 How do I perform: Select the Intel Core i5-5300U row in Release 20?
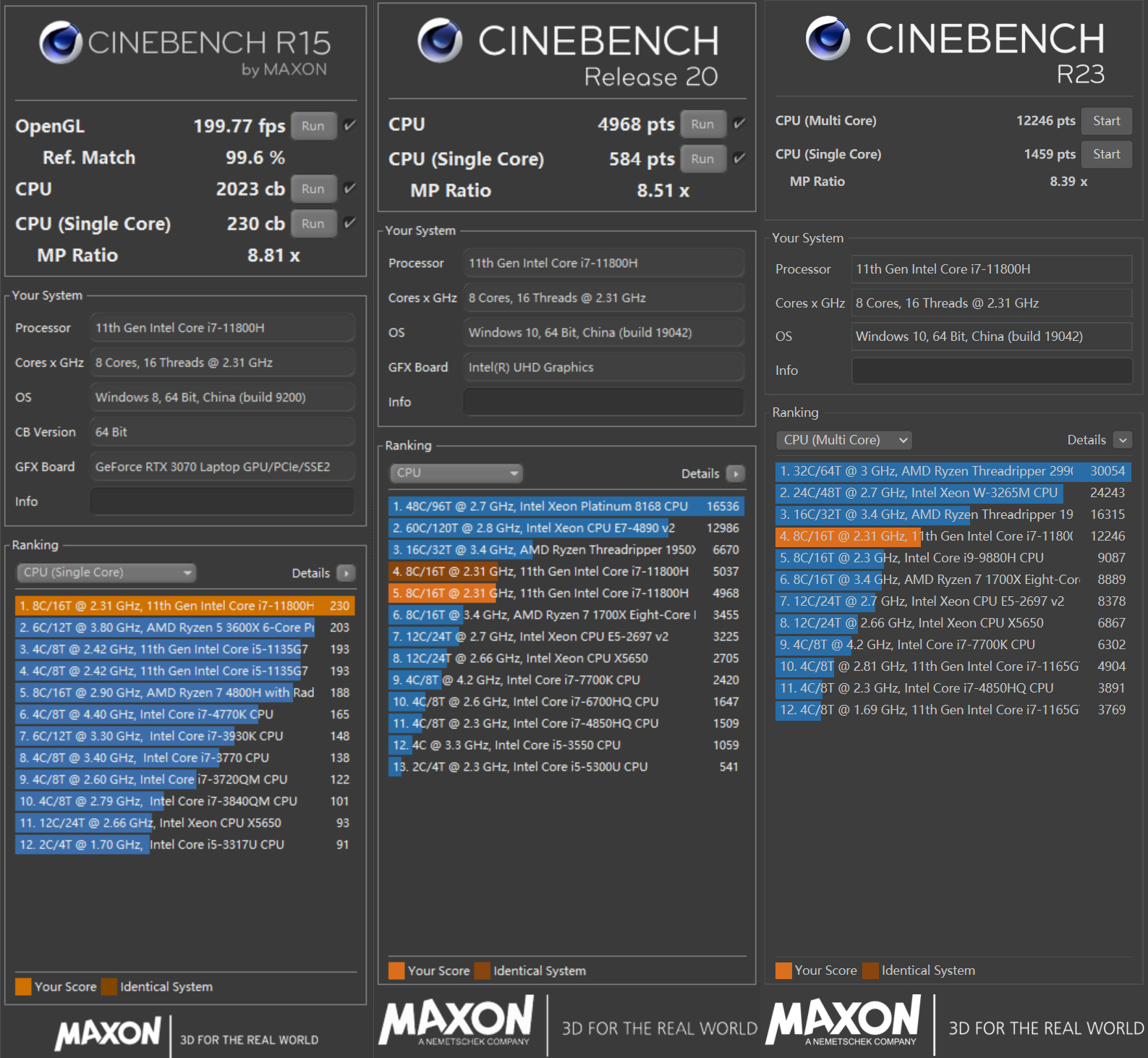click(566, 766)
